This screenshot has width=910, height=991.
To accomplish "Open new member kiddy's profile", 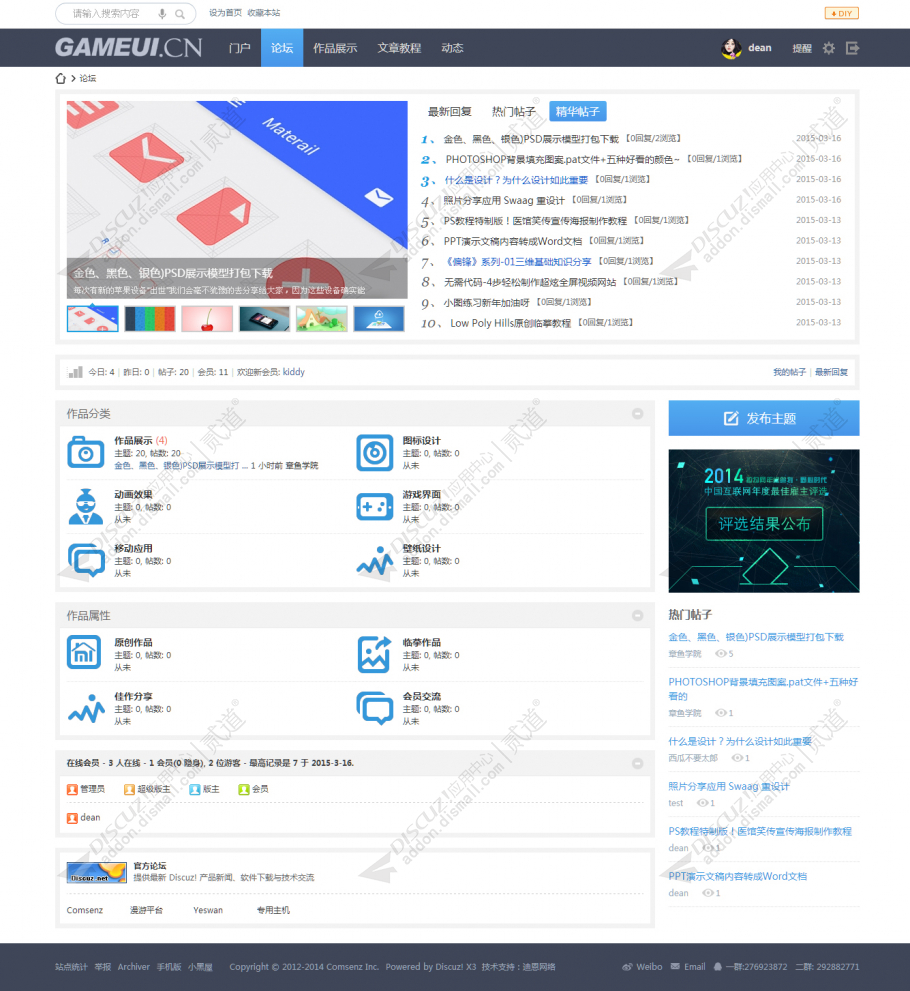I will (293, 372).
